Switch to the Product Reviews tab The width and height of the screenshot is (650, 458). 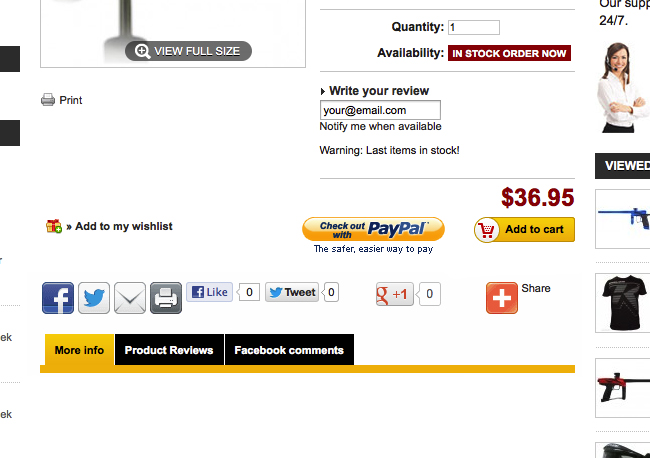point(169,350)
